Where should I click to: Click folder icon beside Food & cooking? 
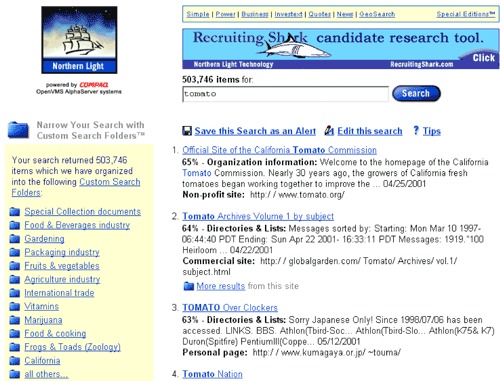click(15, 334)
